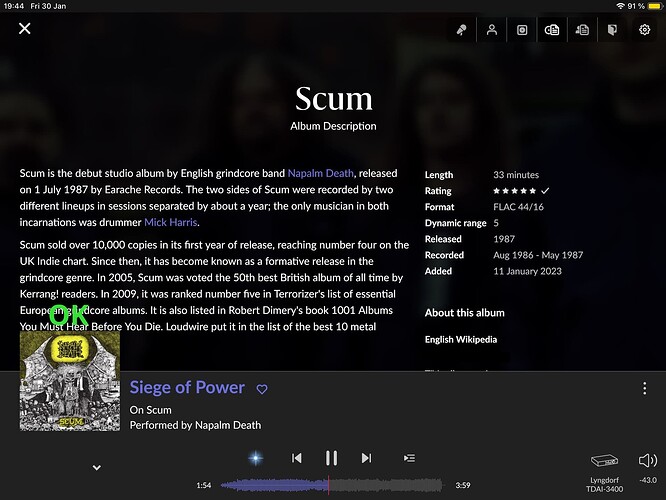
Task: Toggle Roon Radio sparkle icon
Action: coord(255,458)
